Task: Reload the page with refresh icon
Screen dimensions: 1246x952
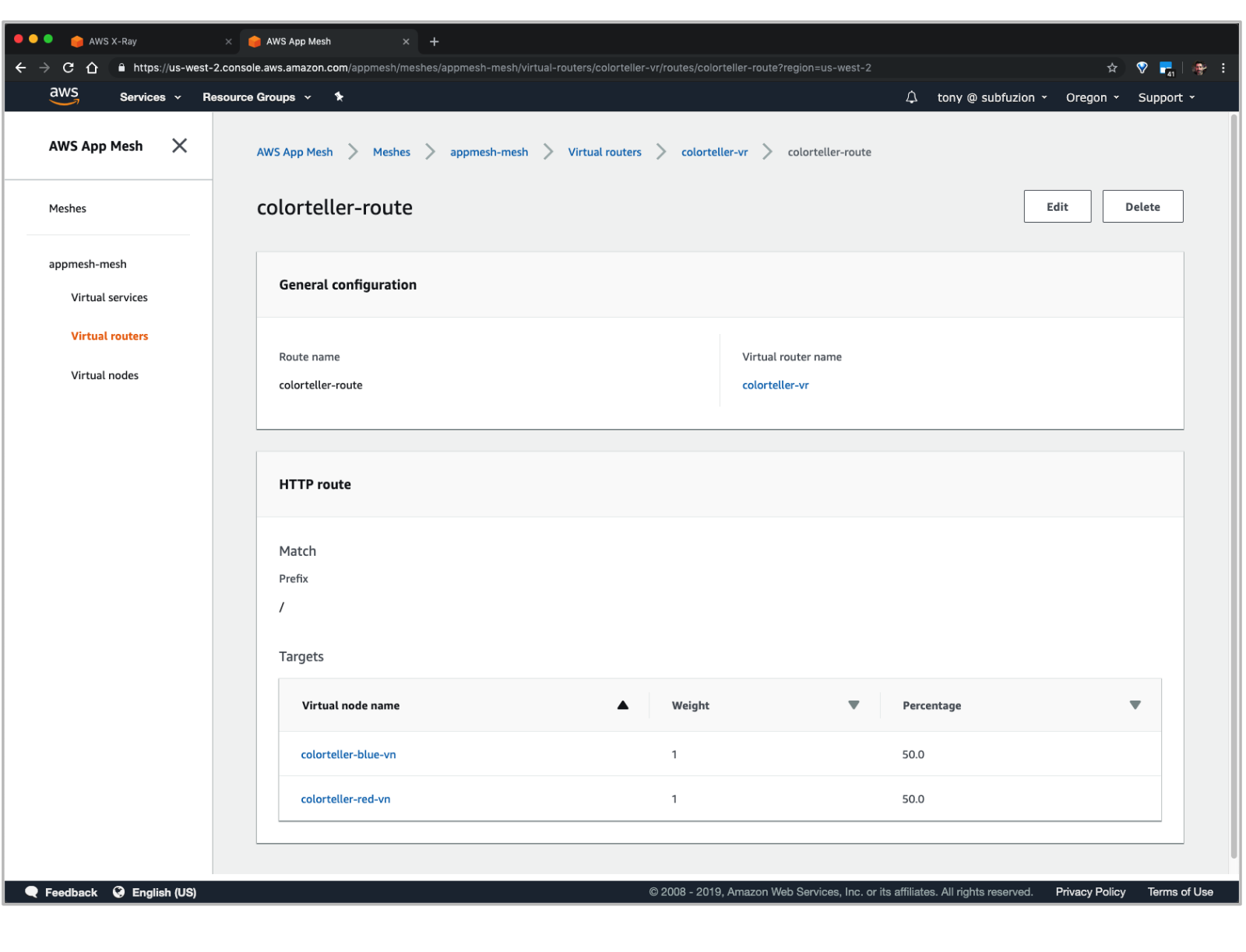Action: click(69, 68)
